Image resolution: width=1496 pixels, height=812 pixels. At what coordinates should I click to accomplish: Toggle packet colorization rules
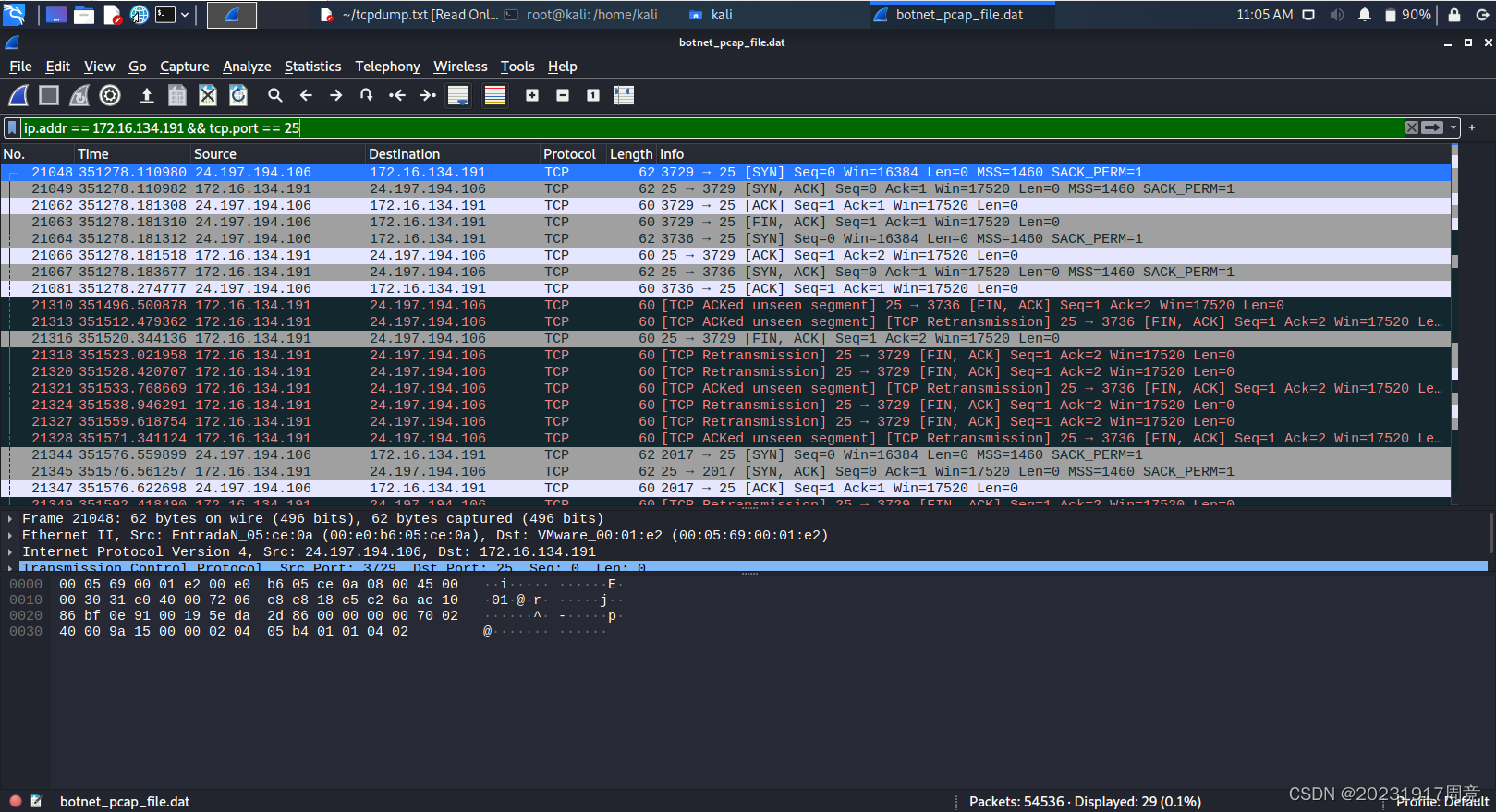pos(495,95)
